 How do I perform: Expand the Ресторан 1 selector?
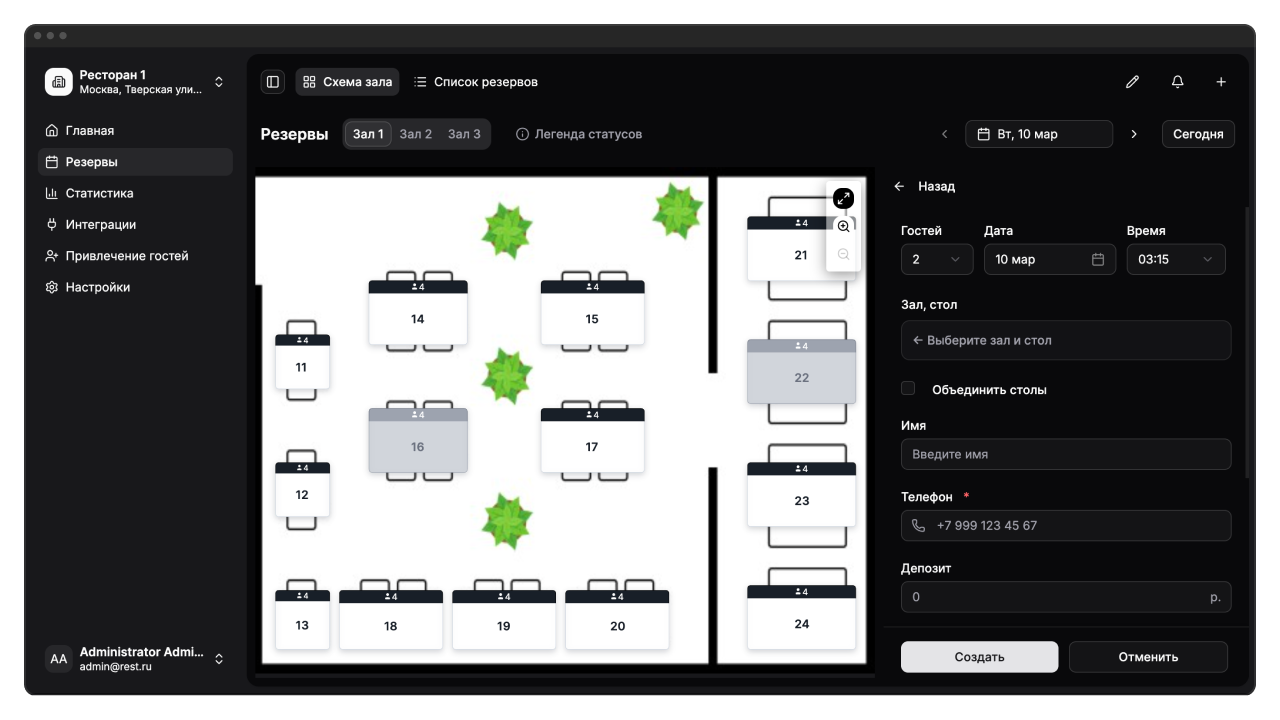click(x=219, y=82)
